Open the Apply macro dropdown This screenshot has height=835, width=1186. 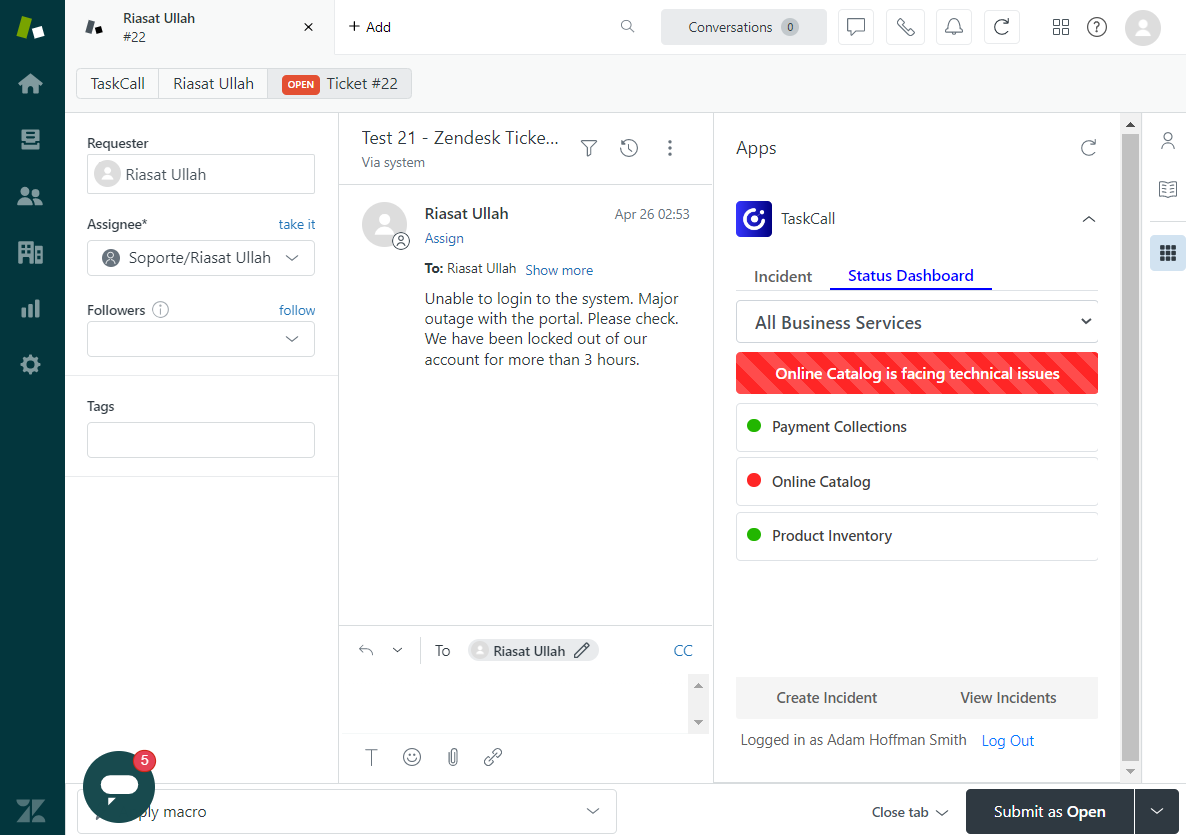coord(347,812)
